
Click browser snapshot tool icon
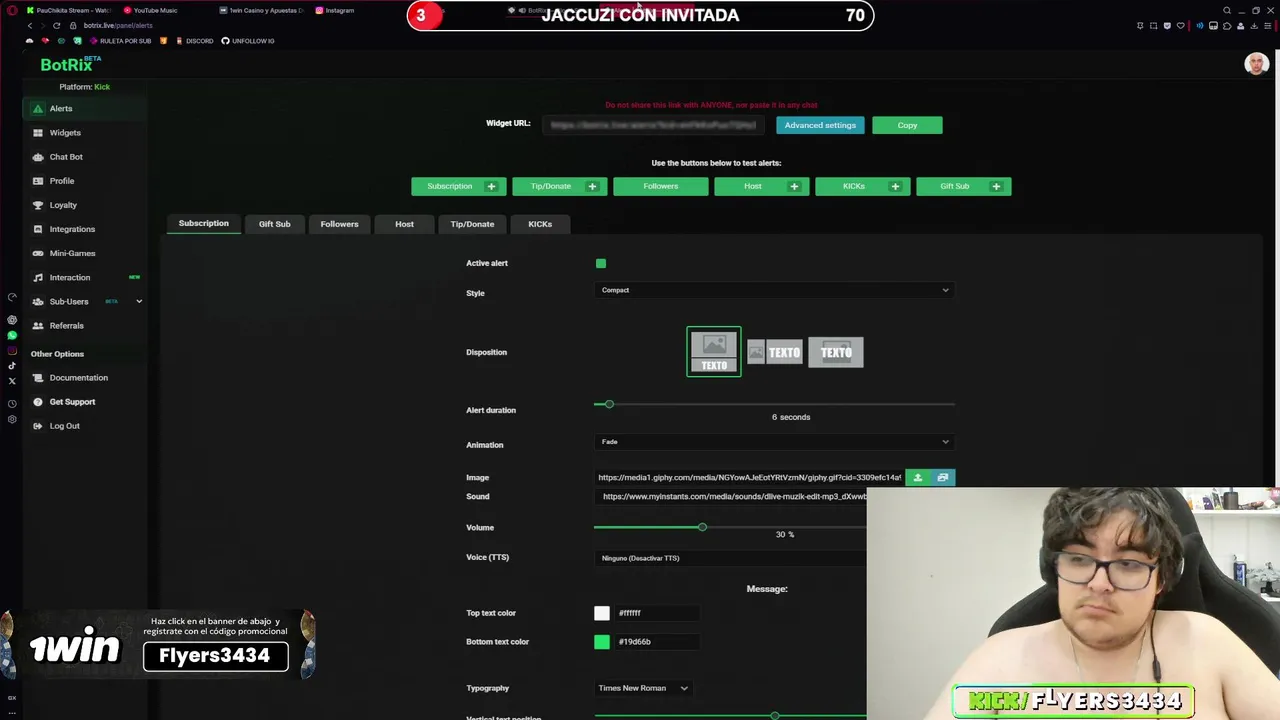pyautogui.click(x=1153, y=26)
